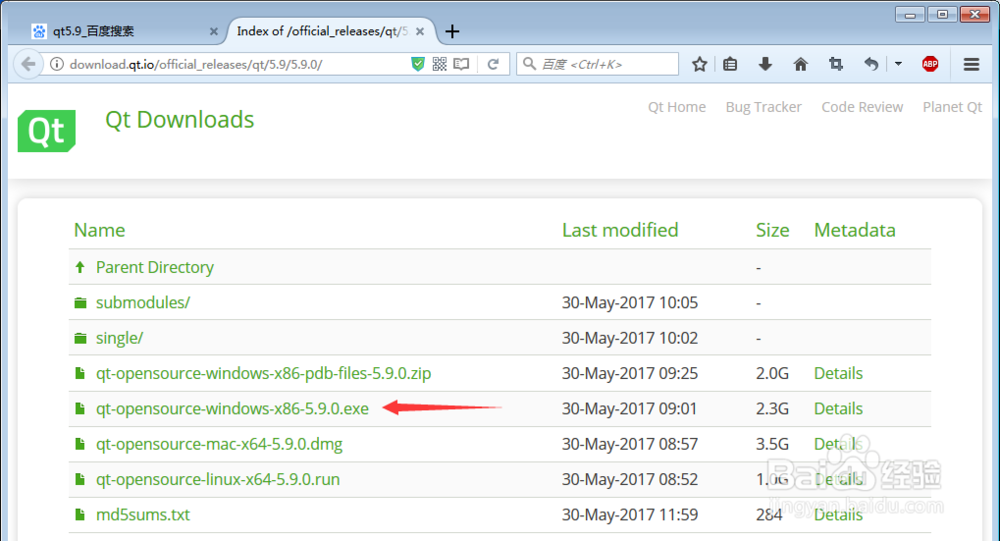Click the address bar URL field
Image resolution: width=1000 pixels, height=541 pixels.
[236, 64]
